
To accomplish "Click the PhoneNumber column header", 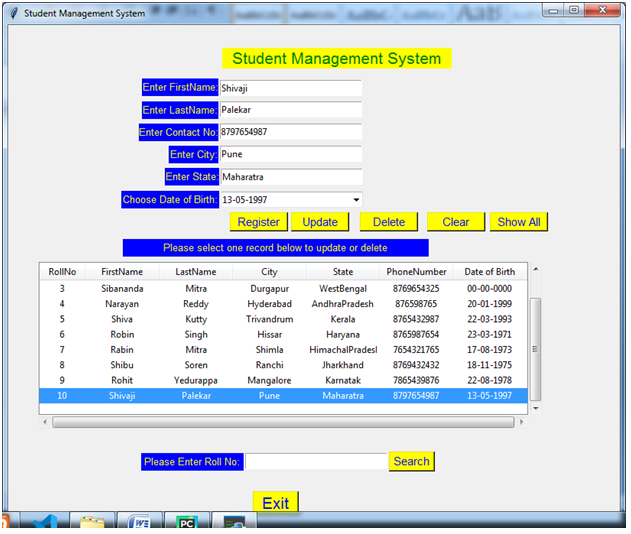I will coord(416,272).
